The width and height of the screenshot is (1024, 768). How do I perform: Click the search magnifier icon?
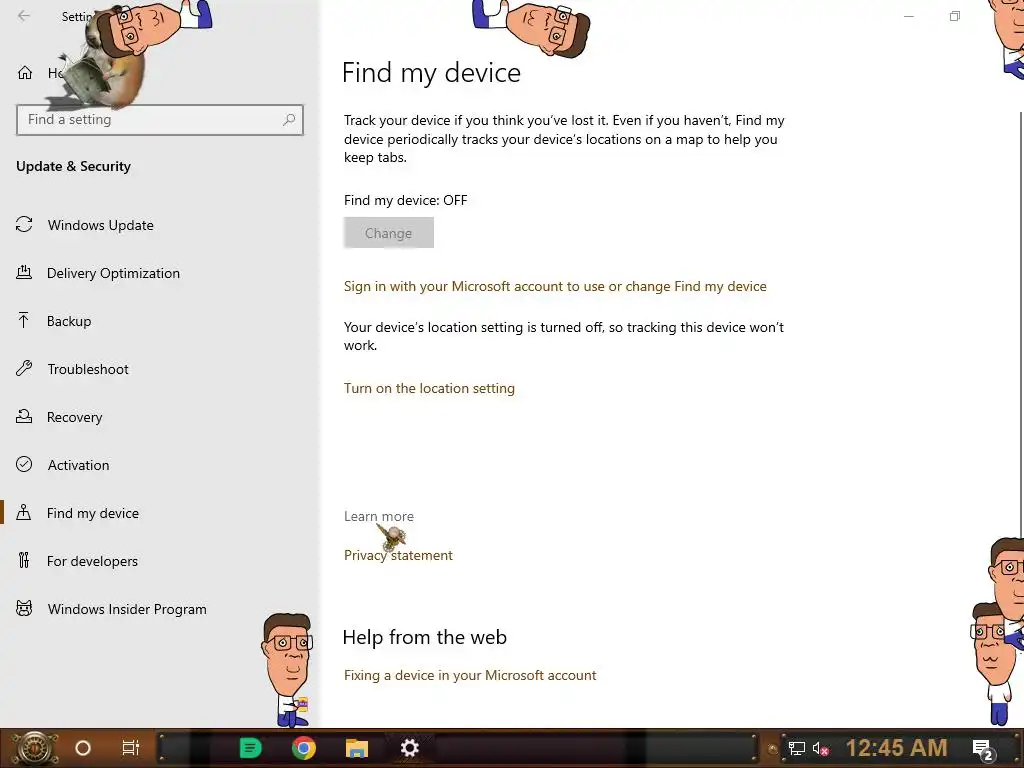coord(289,120)
